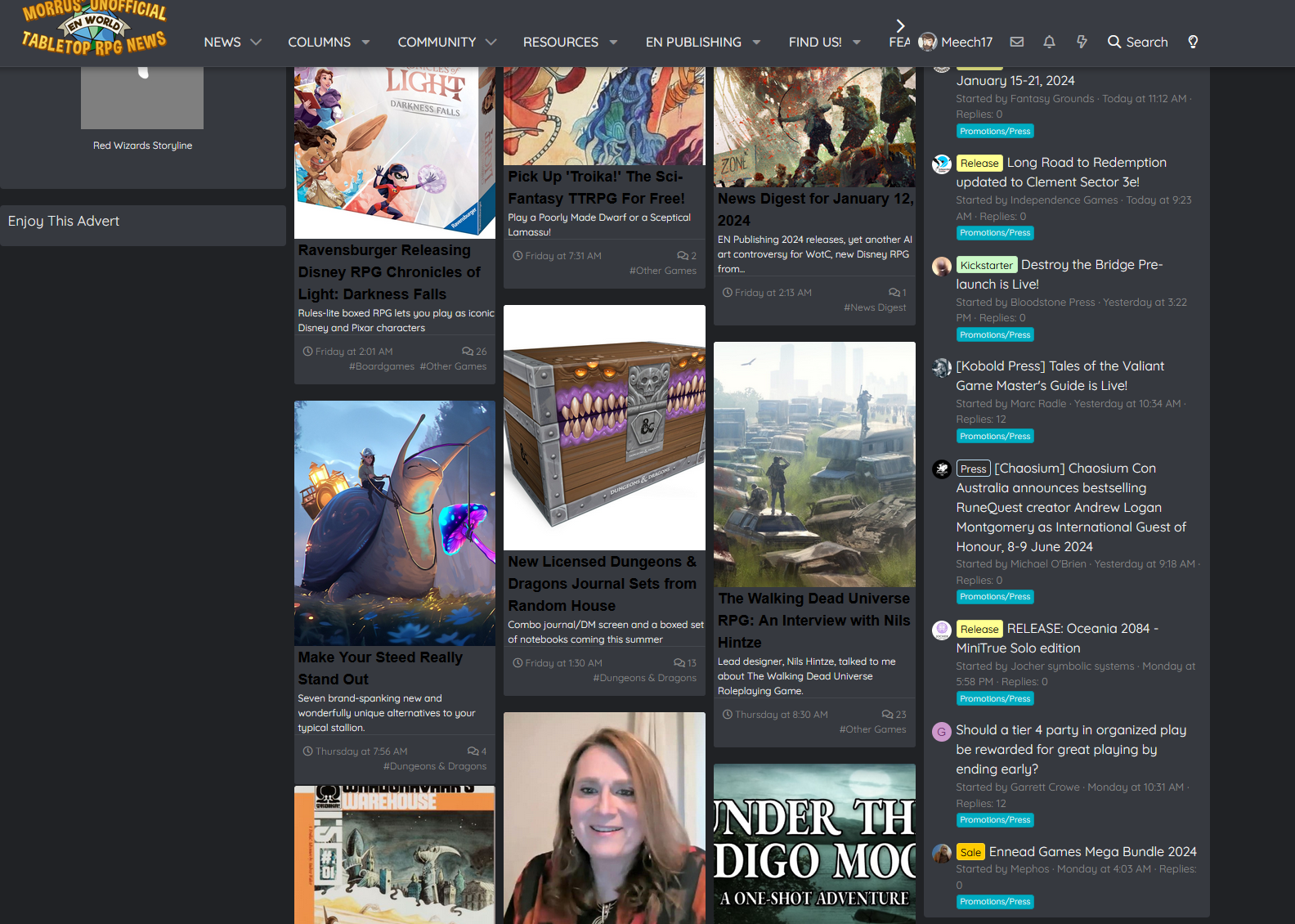The width and height of the screenshot is (1295, 924).
Task: Open the inbox envelope icon
Action: point(1016,42)
